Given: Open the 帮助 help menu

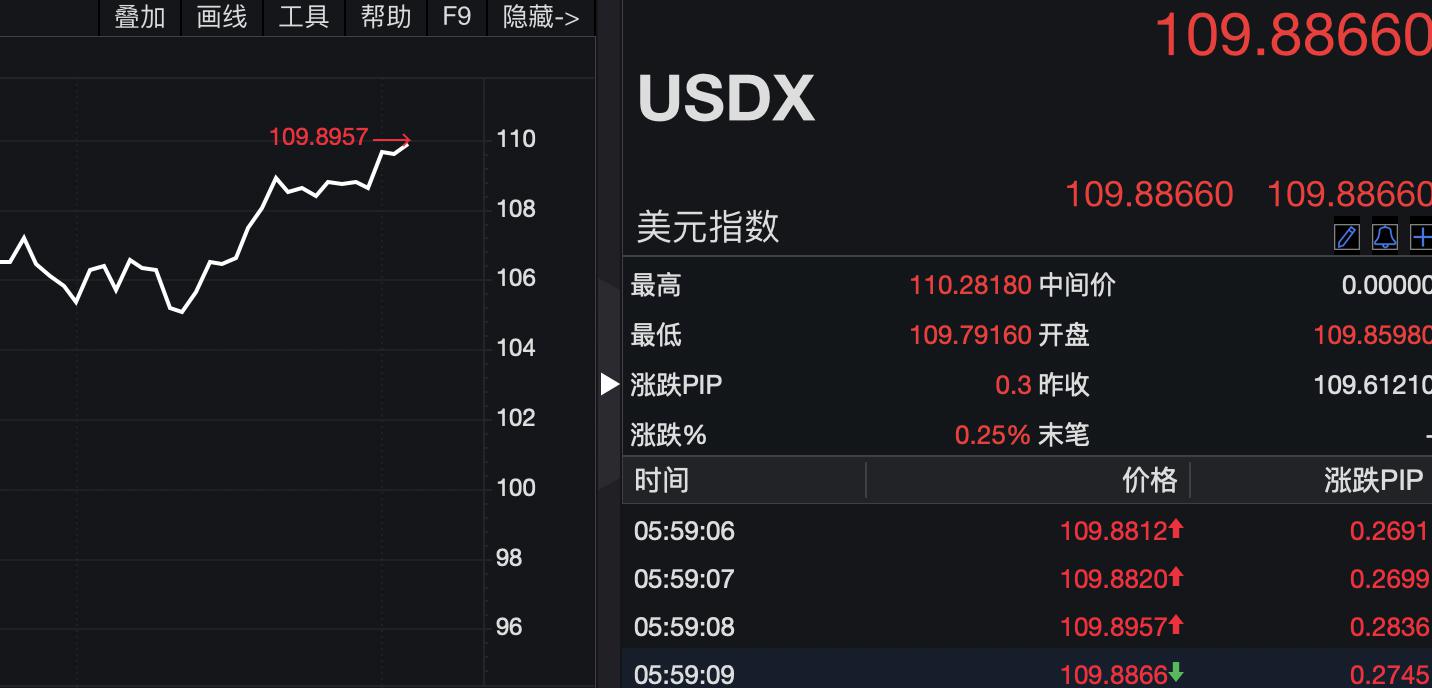Looking at the screenshot, I should point(385,17).
